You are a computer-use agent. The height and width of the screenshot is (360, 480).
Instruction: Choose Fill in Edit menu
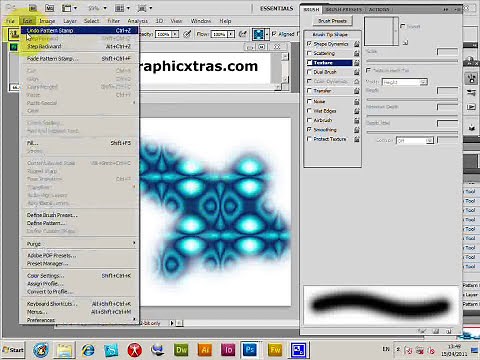click(79, 143)
